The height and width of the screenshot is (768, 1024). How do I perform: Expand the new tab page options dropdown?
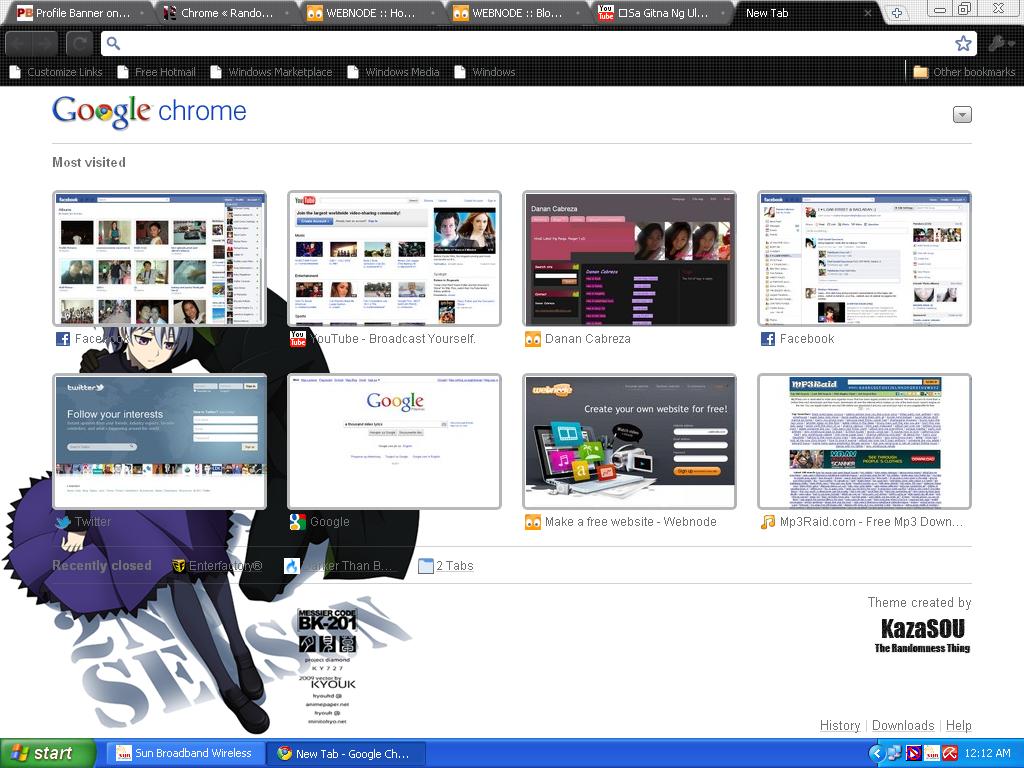(962, 115)
